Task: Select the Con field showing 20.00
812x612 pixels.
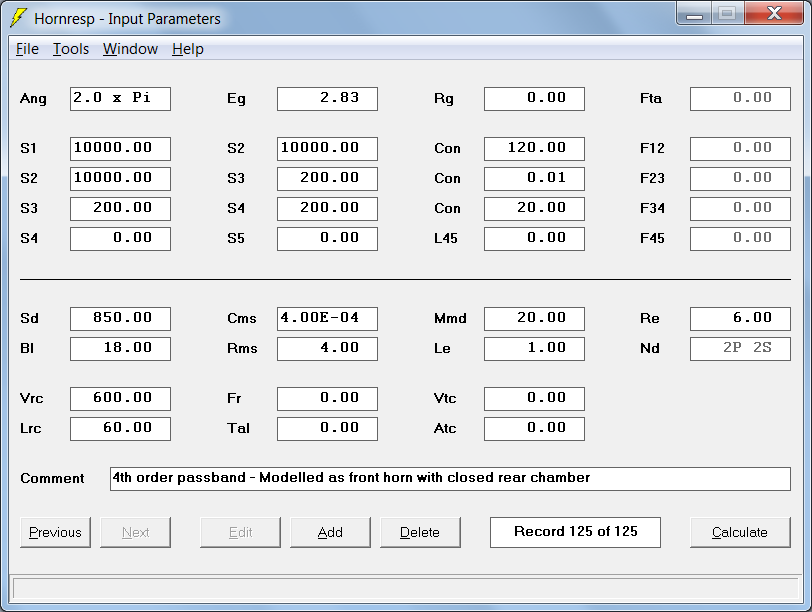Action: (x=534, y=209)
